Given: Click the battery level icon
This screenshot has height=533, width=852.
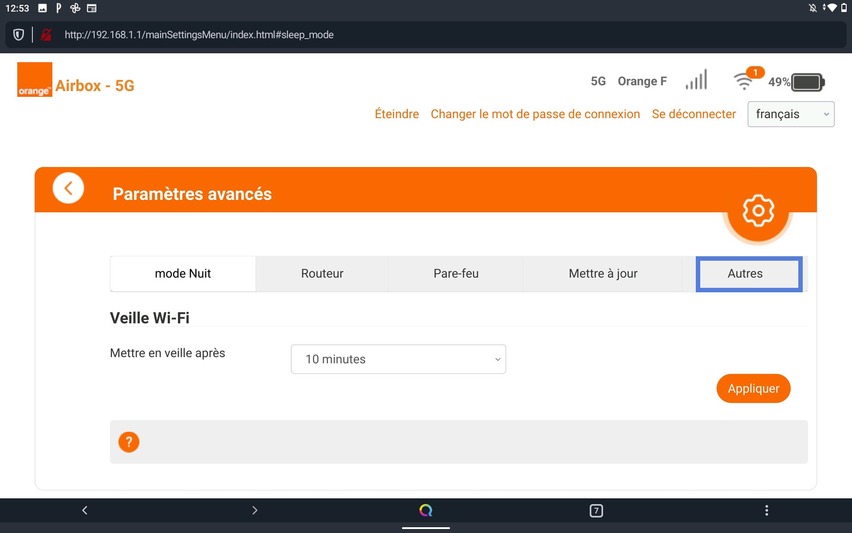Looking at the screenshot, I should (x=807, y=82).
